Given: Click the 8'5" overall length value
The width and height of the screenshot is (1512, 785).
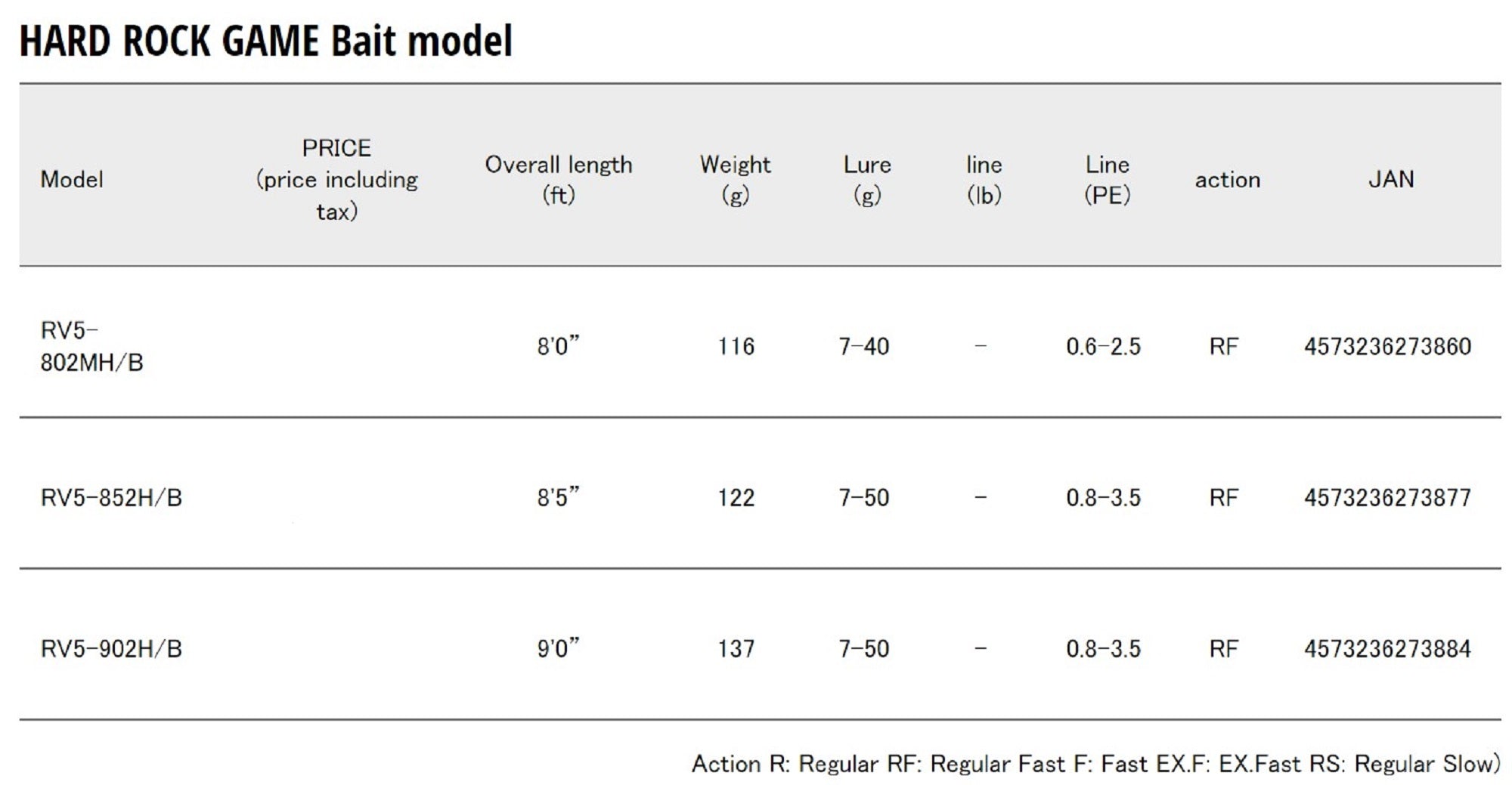Looking at the screenshot, I should (558, 497).
